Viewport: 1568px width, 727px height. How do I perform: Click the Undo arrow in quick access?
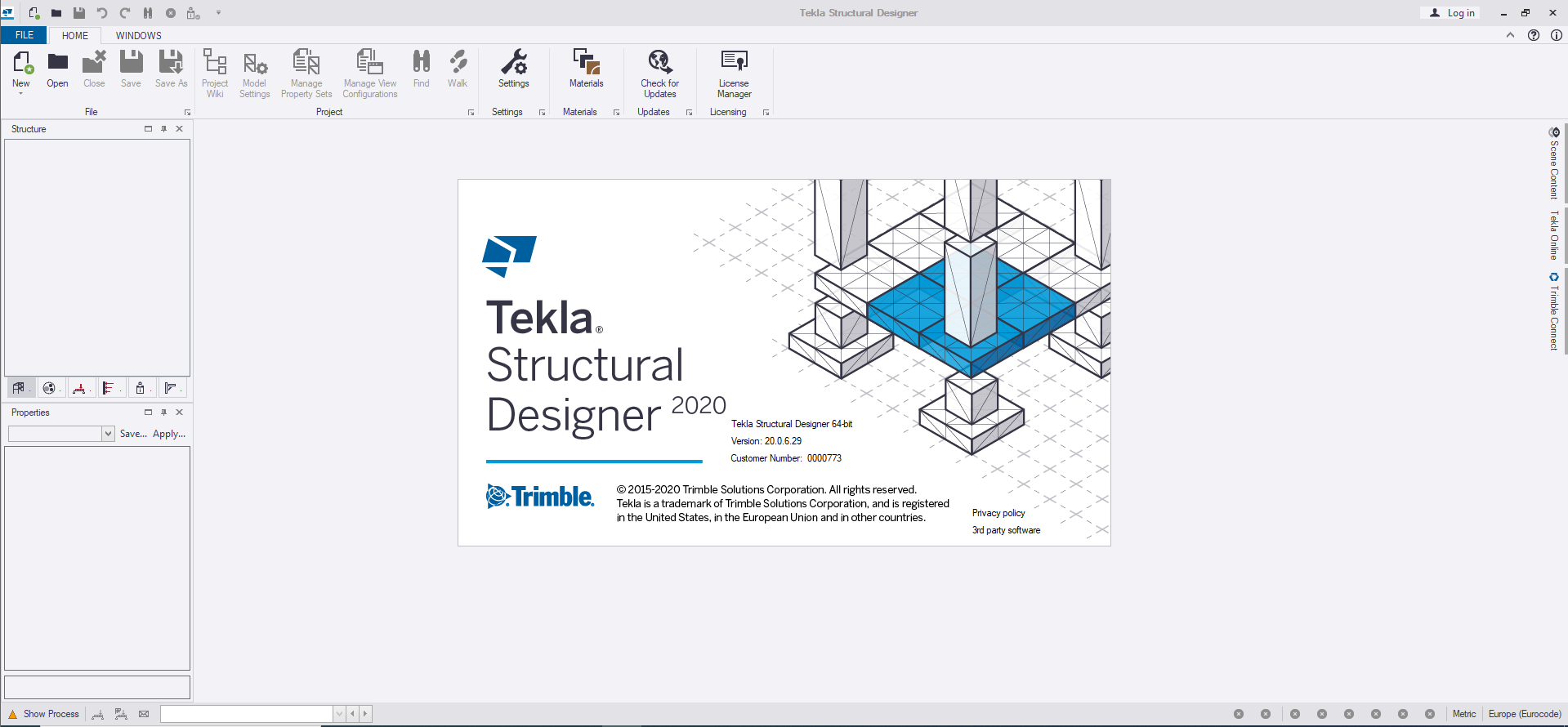[102, 13]
